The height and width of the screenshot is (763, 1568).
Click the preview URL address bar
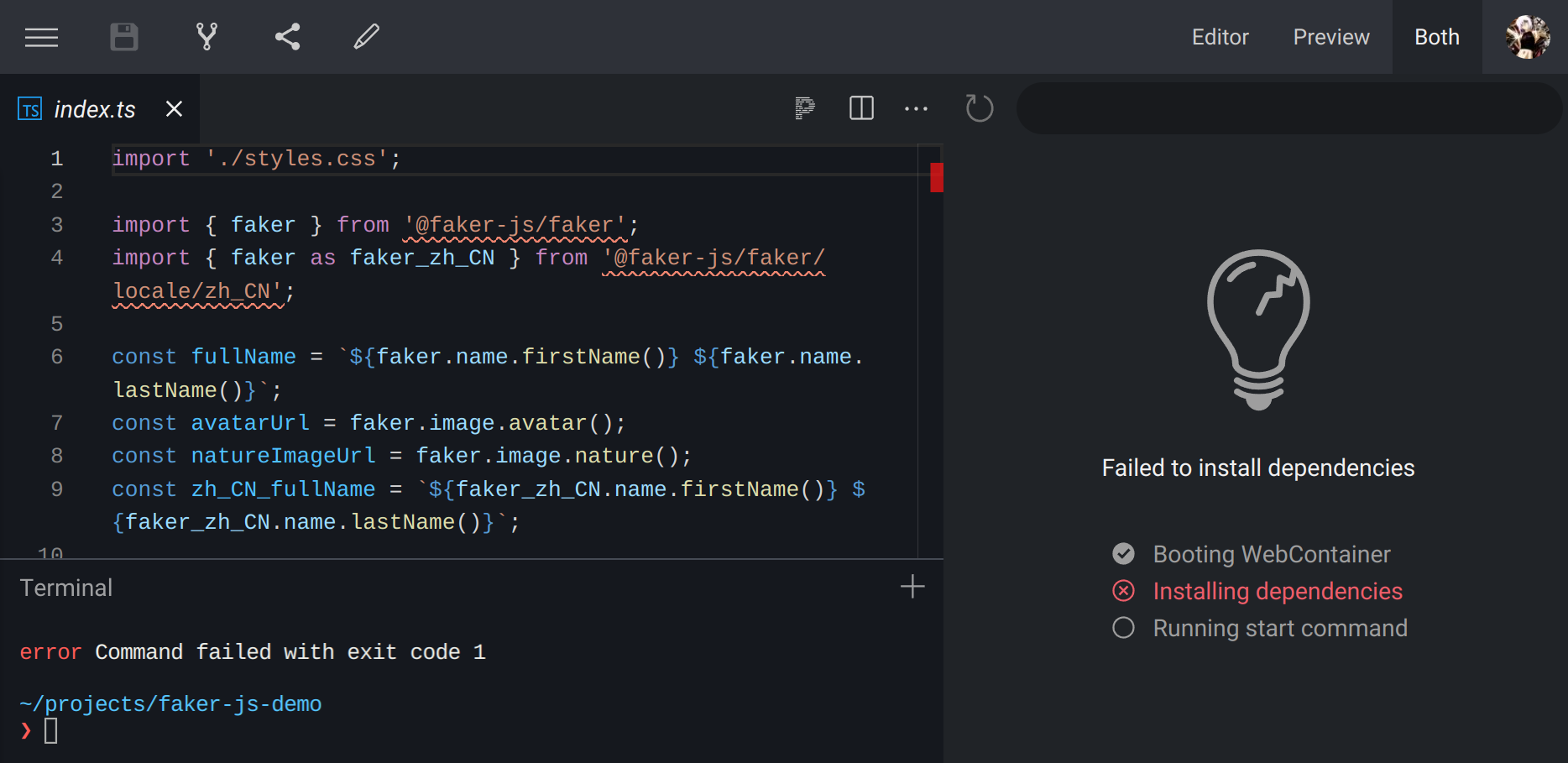pyautogui.click(x=1289, y=108)
